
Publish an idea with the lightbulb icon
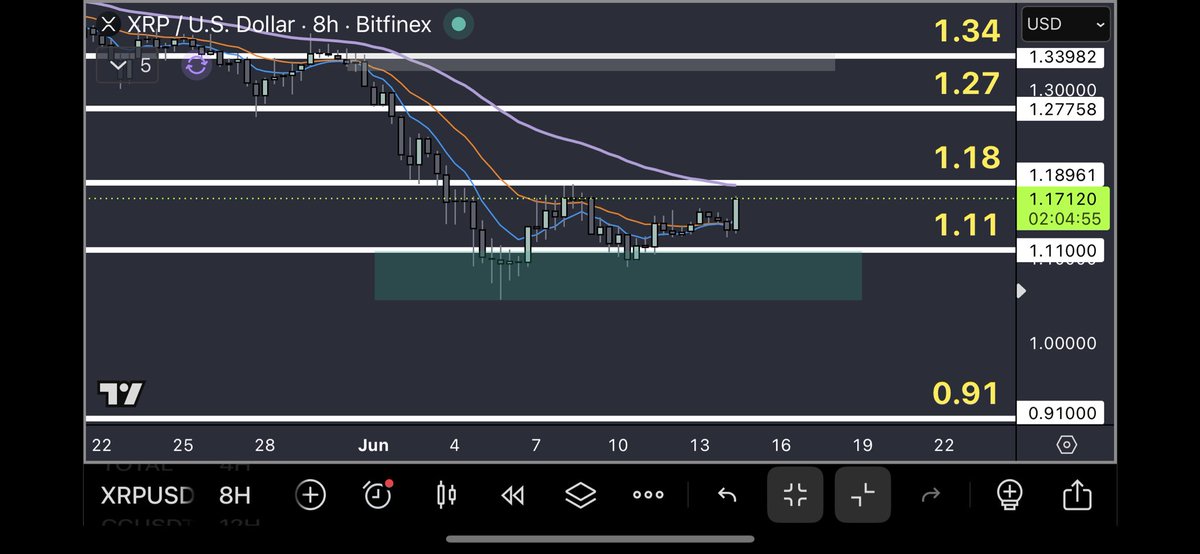point(1009,494)
